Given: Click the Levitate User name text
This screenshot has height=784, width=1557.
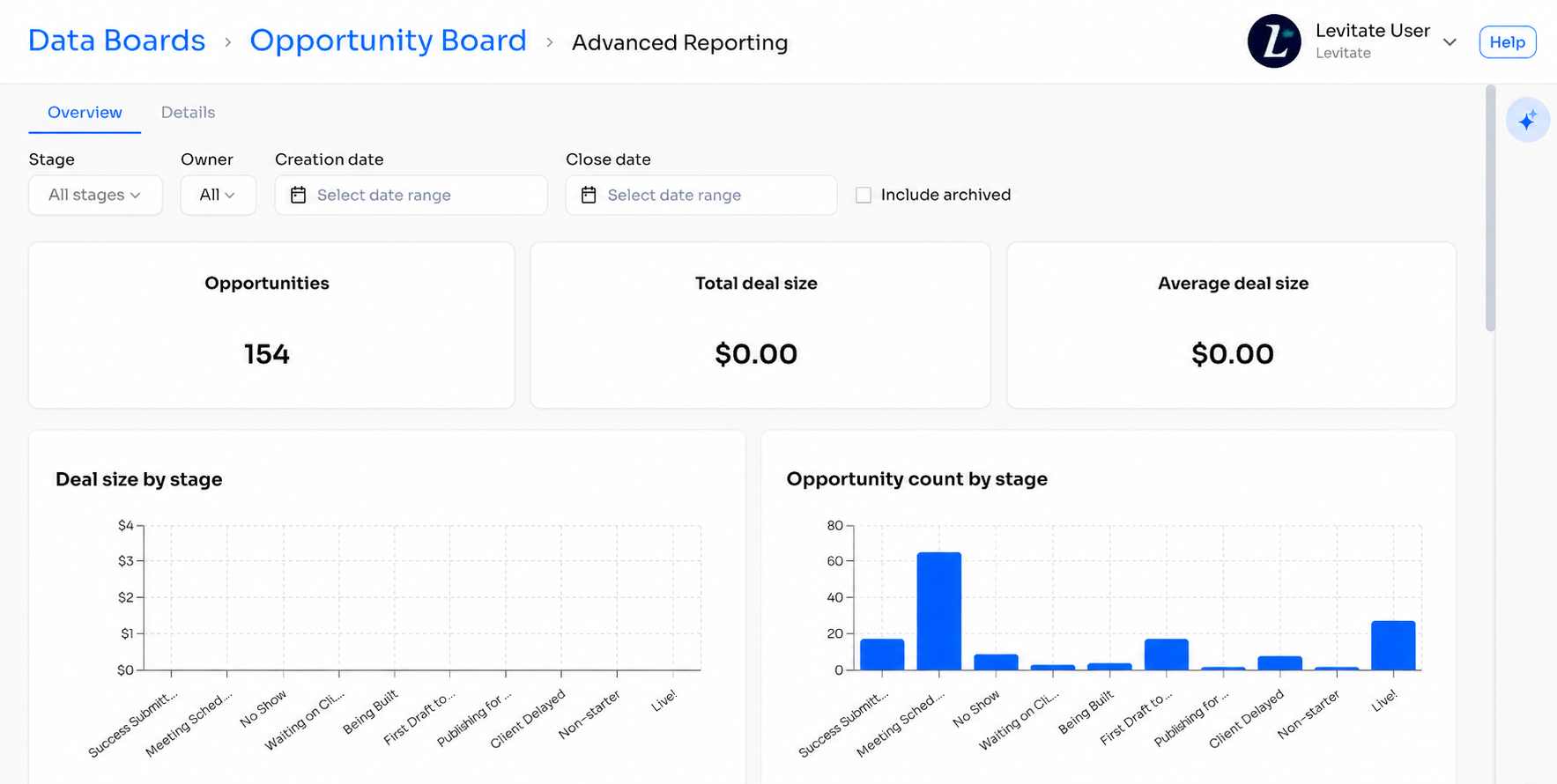Looking at the screenshot, I should (x=1372, y=31).
